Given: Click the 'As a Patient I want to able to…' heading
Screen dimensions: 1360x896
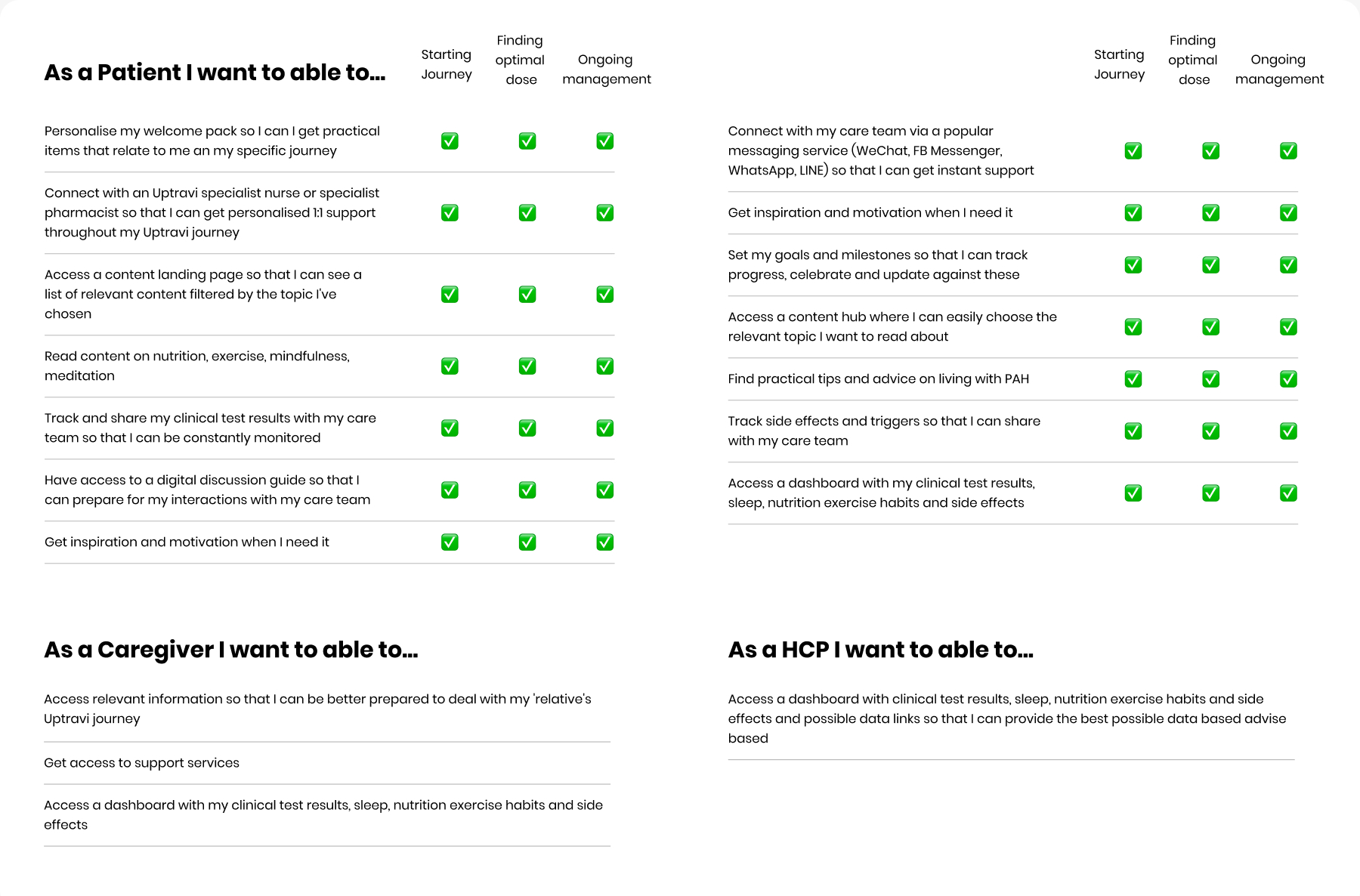Looking at the screenshot, I should [x=215, y=73].
